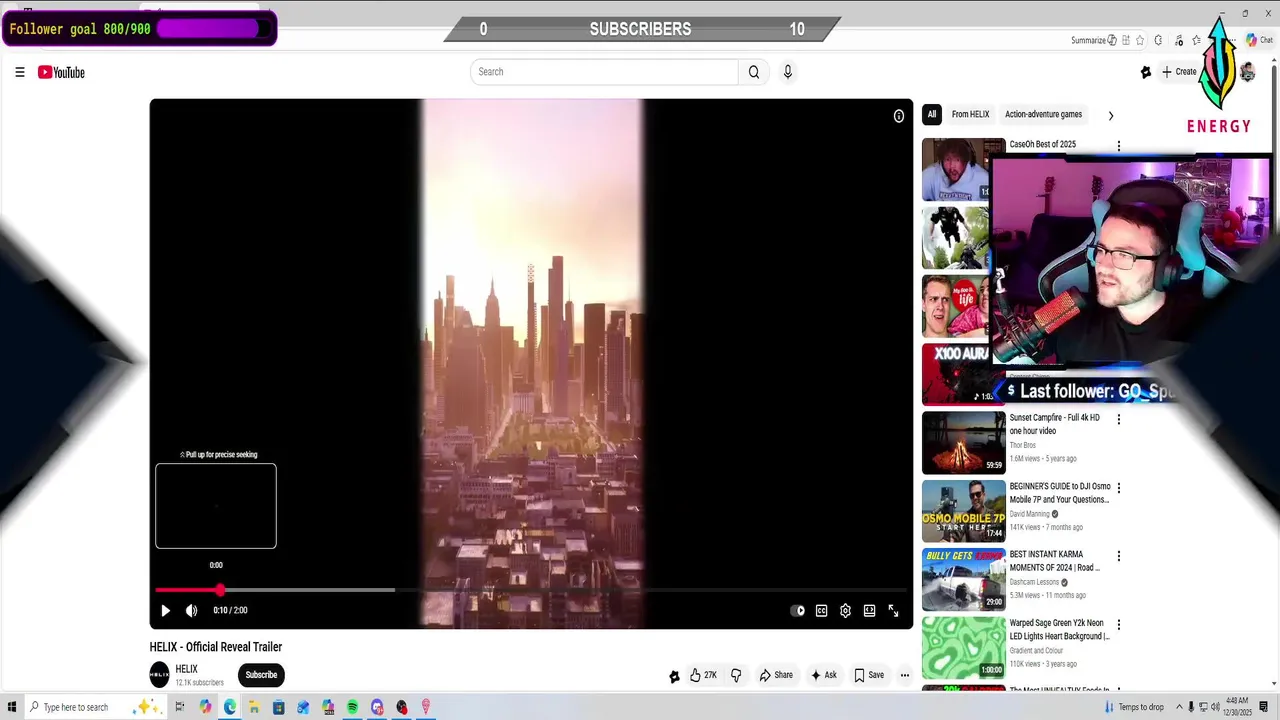The image size is (1280, 720).
Task: Open the Sunset Campfire thumbnail
Action: coord(964,442)
